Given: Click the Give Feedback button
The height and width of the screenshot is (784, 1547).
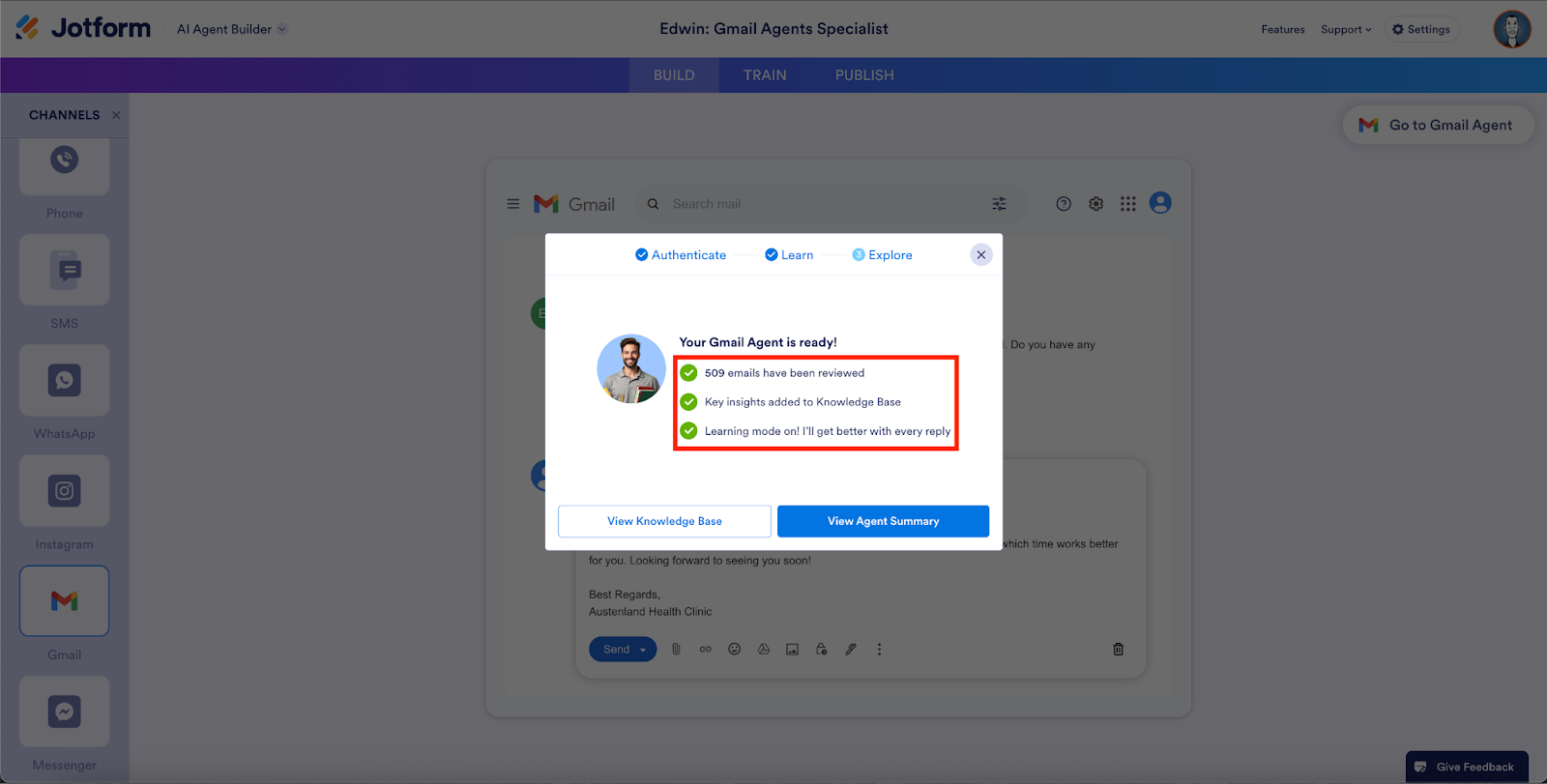Looking at the screenshot, I should 1467,767.
